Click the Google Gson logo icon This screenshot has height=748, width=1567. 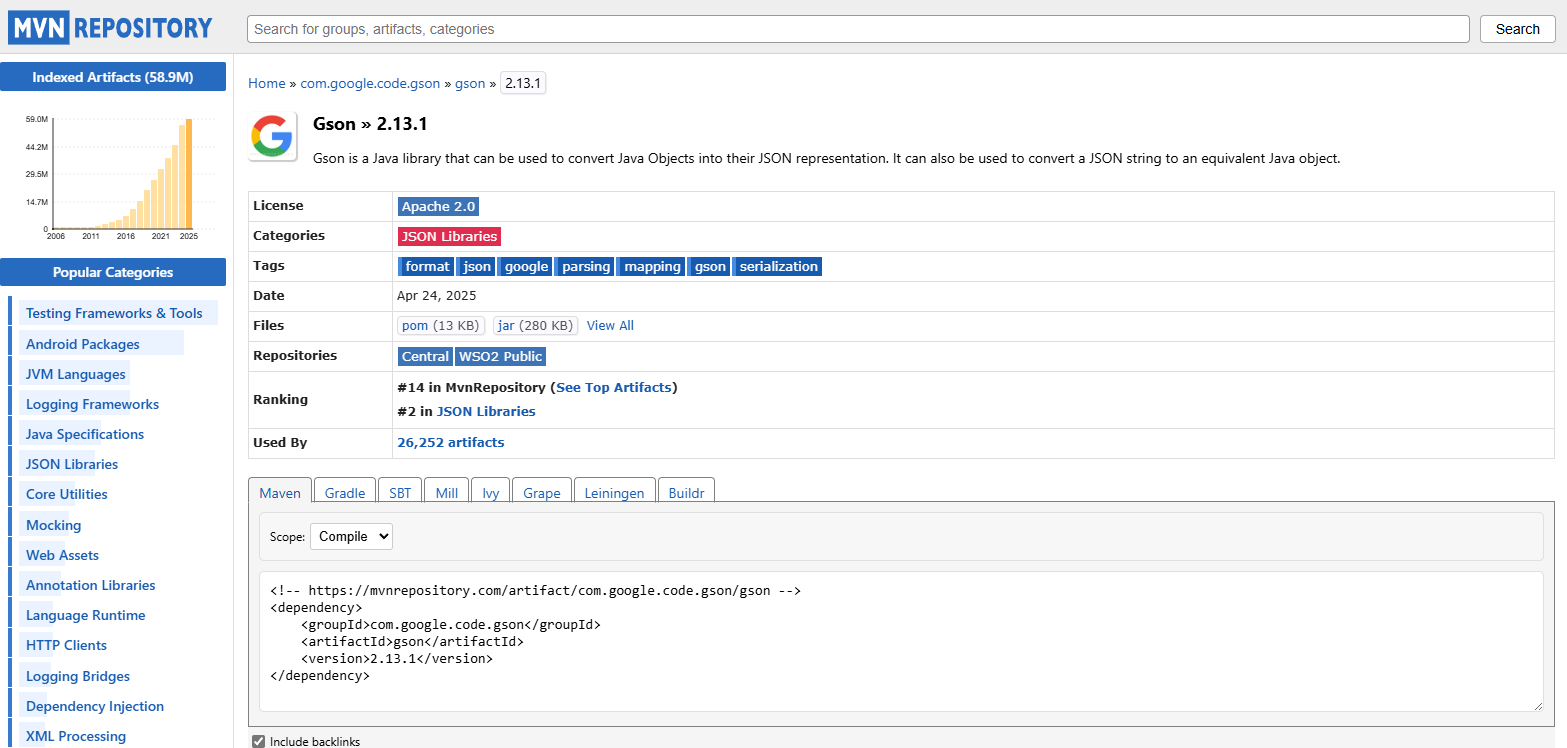pos(272,136)
